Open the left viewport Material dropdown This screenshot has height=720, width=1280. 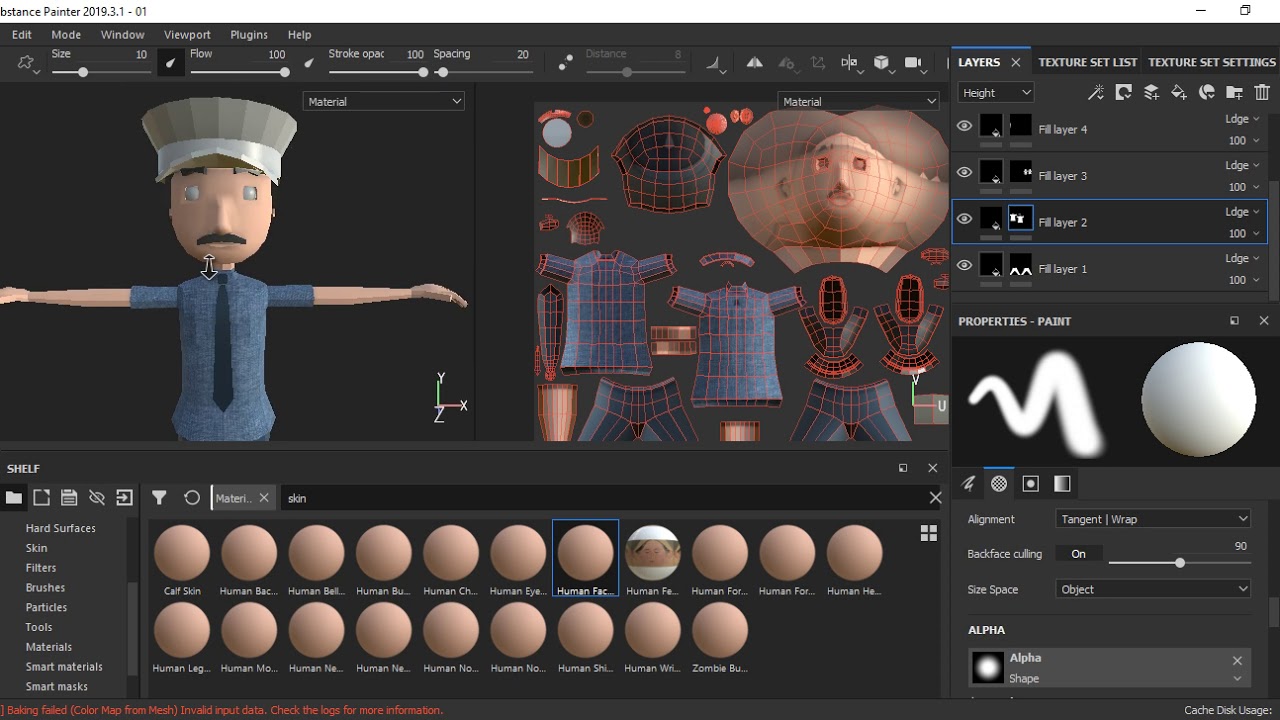[384, 102]
